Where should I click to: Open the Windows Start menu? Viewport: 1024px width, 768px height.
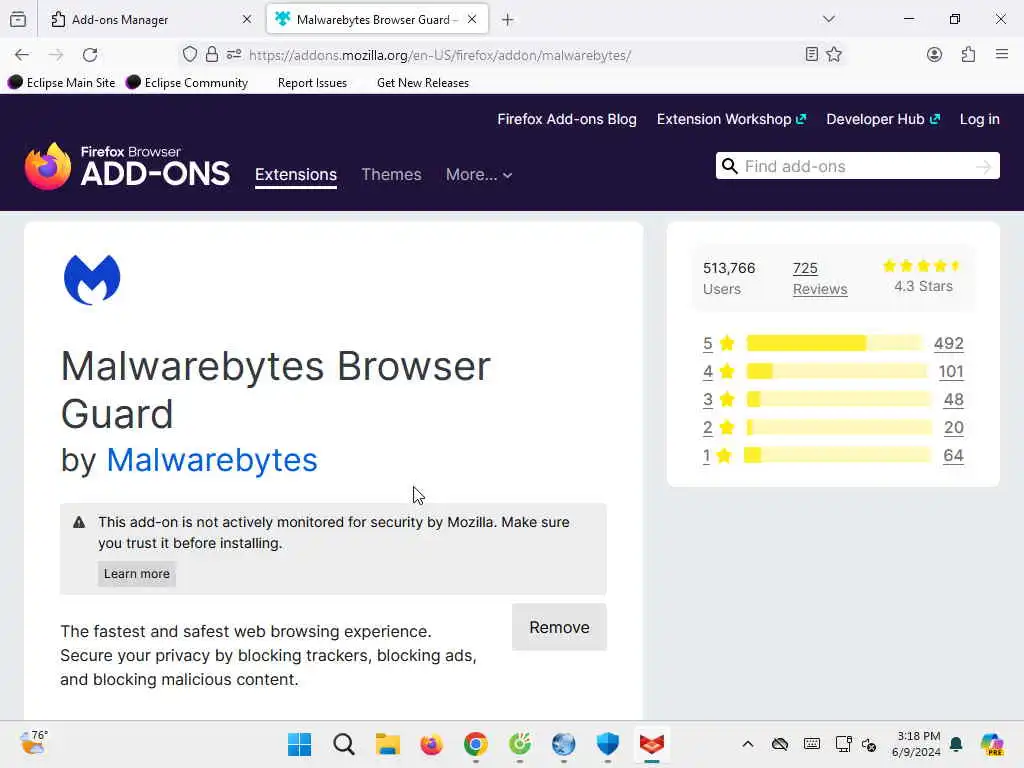(x=300, y=744)
